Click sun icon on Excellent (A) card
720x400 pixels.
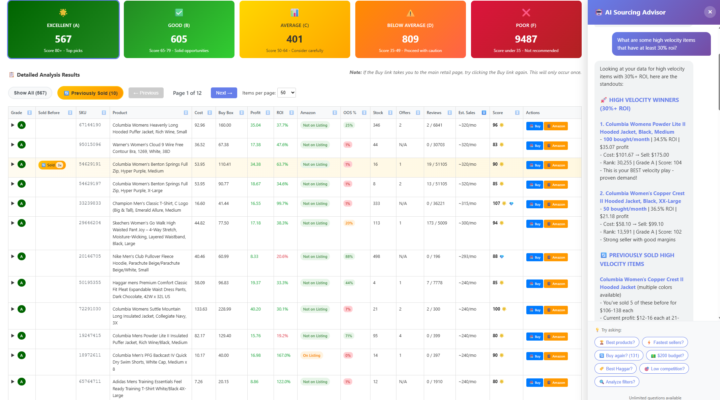pyautogui.click(x=63, y=12)
